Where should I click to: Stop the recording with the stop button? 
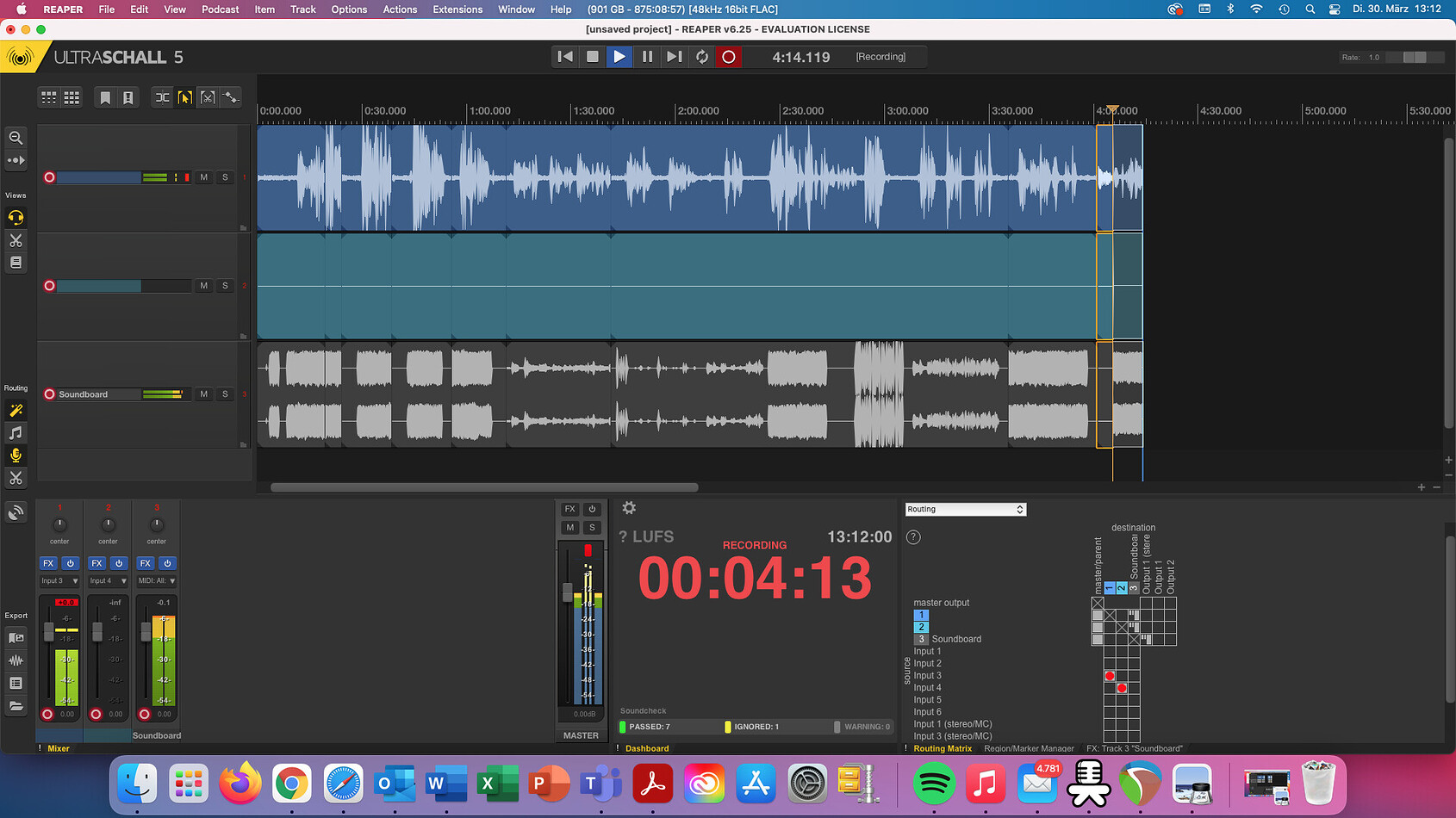point(592,57)
